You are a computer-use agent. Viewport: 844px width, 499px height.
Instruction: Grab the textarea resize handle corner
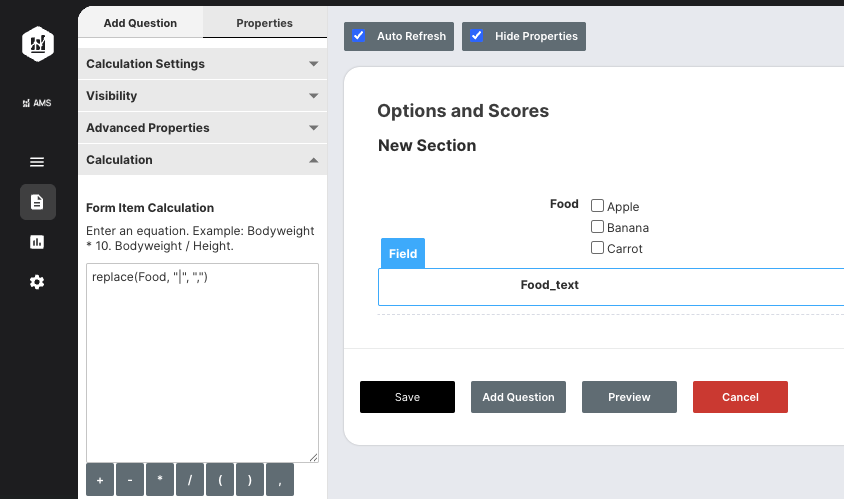coord(313,457)
